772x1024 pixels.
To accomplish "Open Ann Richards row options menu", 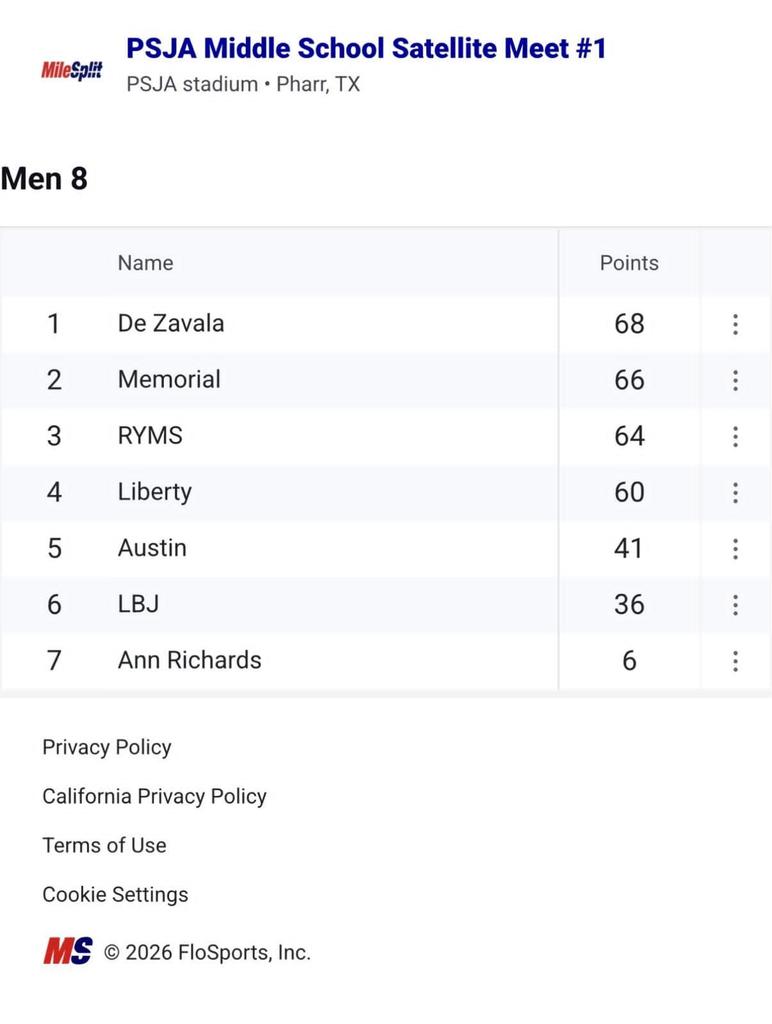I will (735, 660).
